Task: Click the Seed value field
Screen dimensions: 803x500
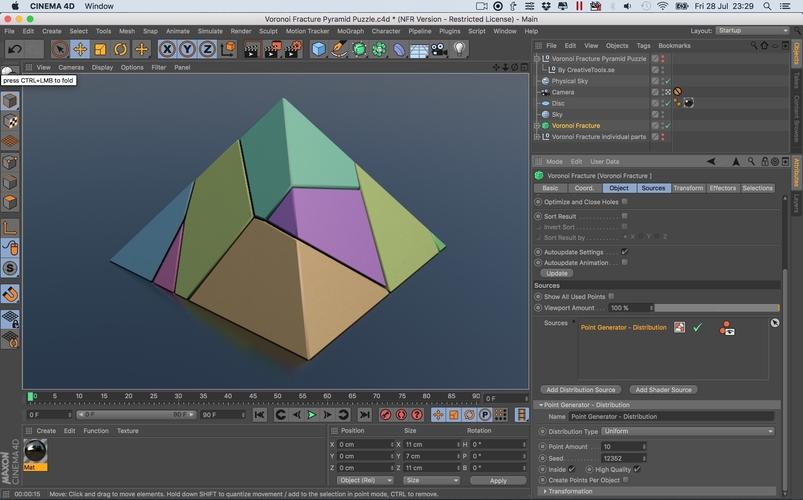Action: 623,458
